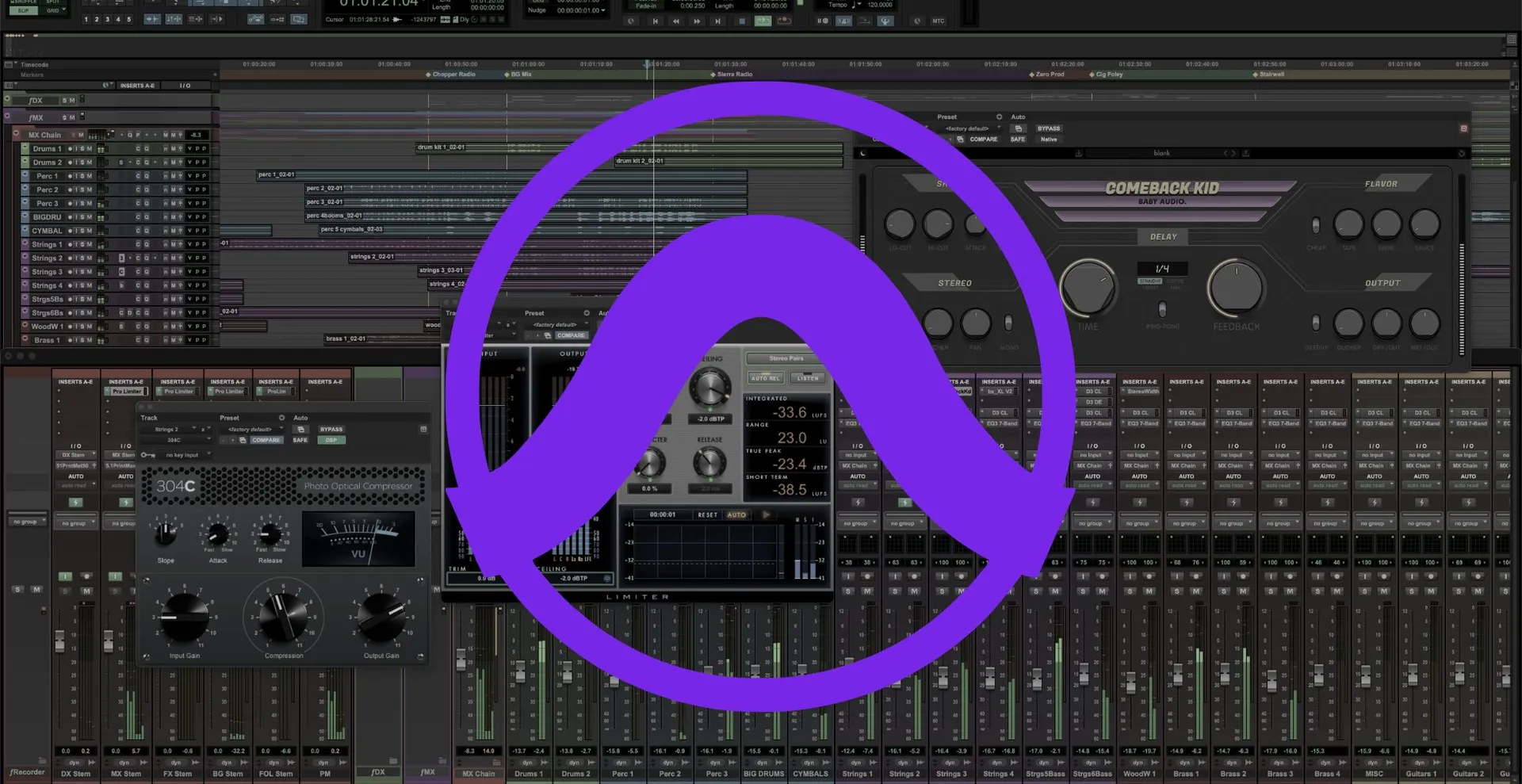The width and height of the screenshot is (1522, 784).
Task: Click the Compression knob on the 304C compressor
Action: coord(284,618)
